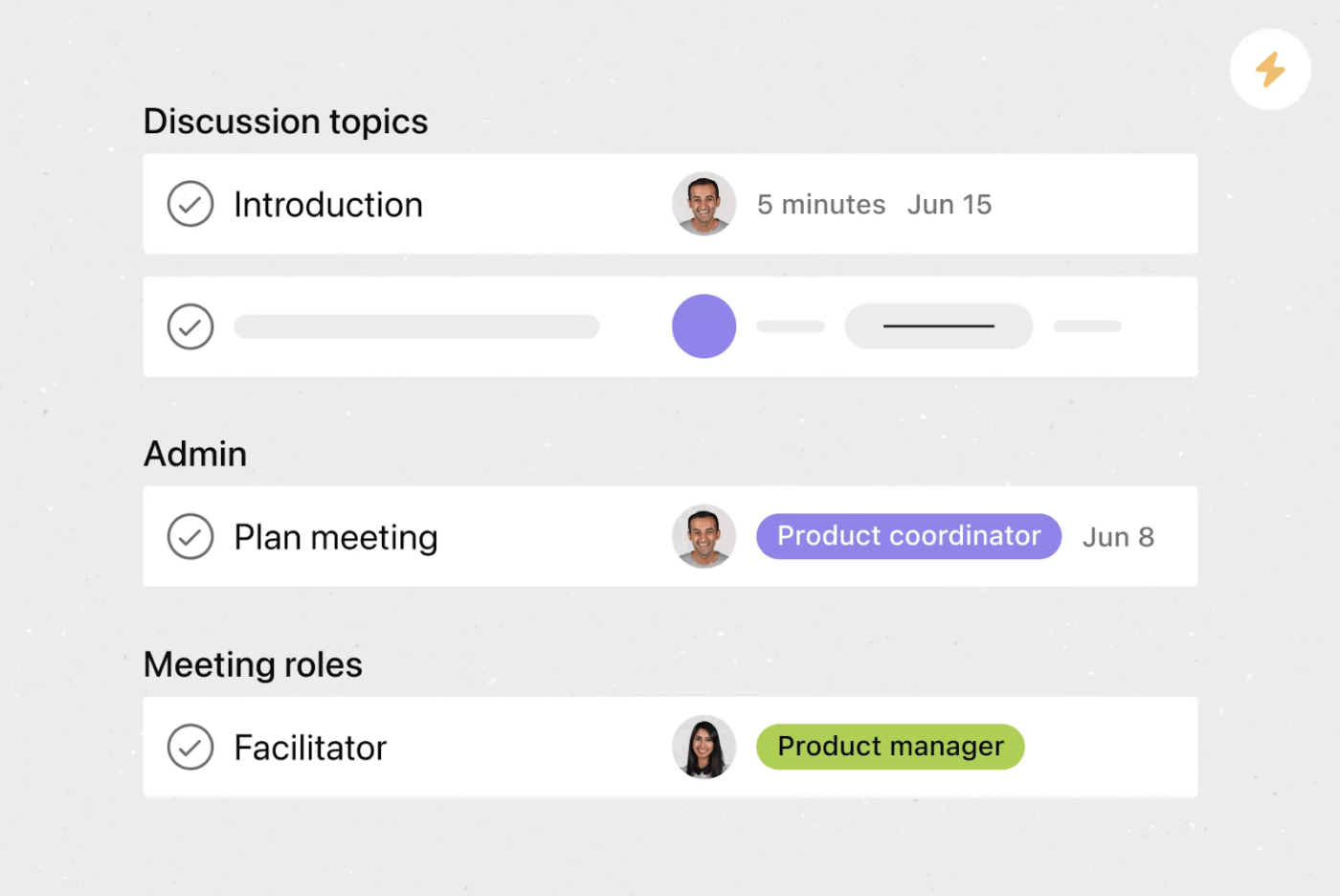Select the purple circle in the placeholder row
The image size is (1340, 896).
703,325
